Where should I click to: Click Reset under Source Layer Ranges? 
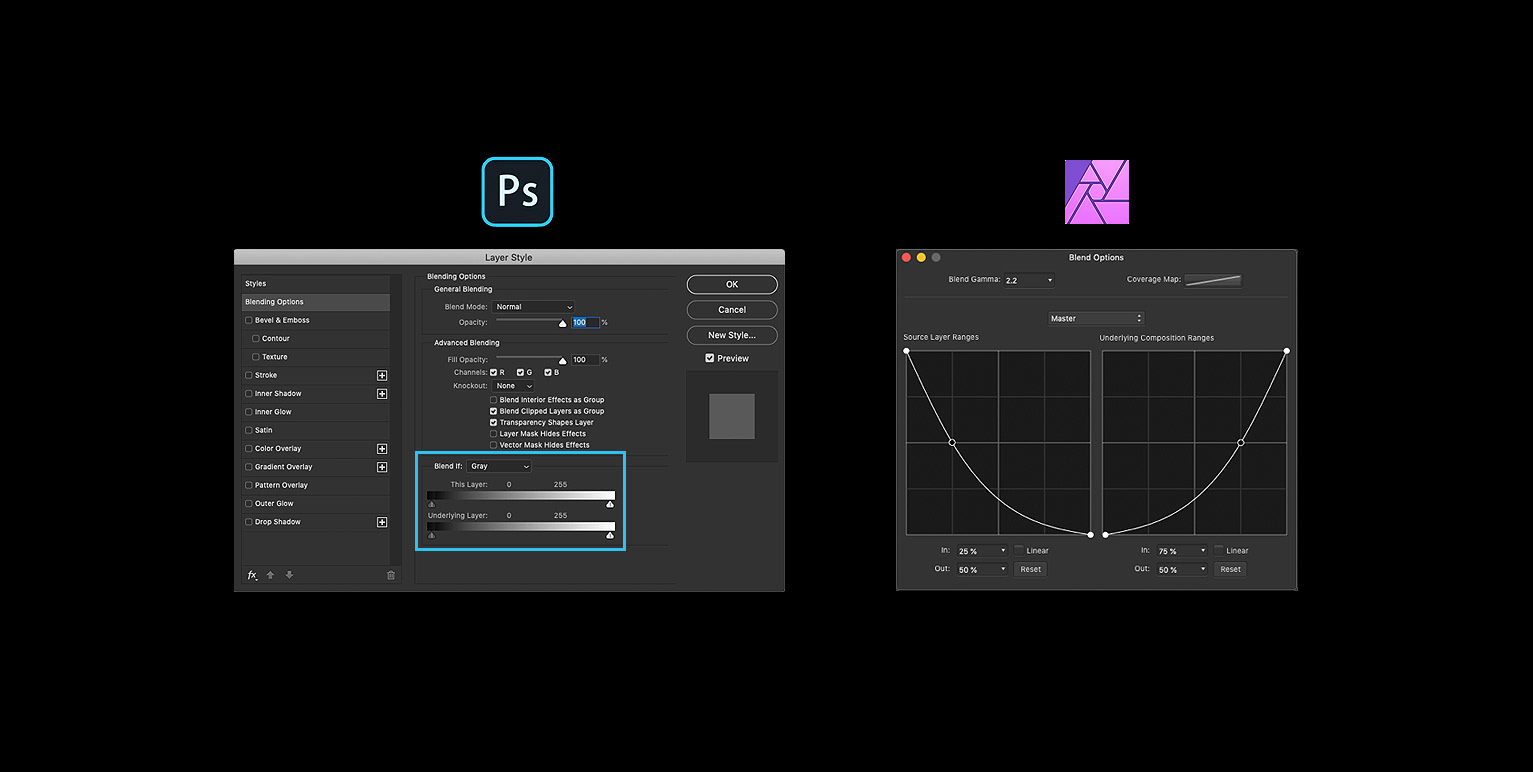tap(1030, 570)
